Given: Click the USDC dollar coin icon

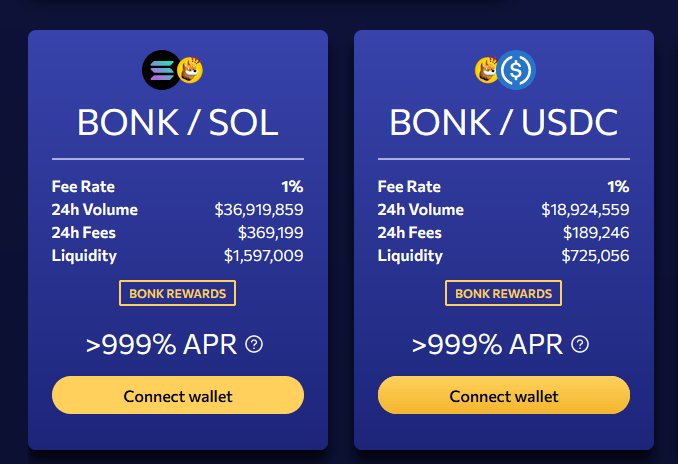Looking at the screenshot, I should pos(517,69).
